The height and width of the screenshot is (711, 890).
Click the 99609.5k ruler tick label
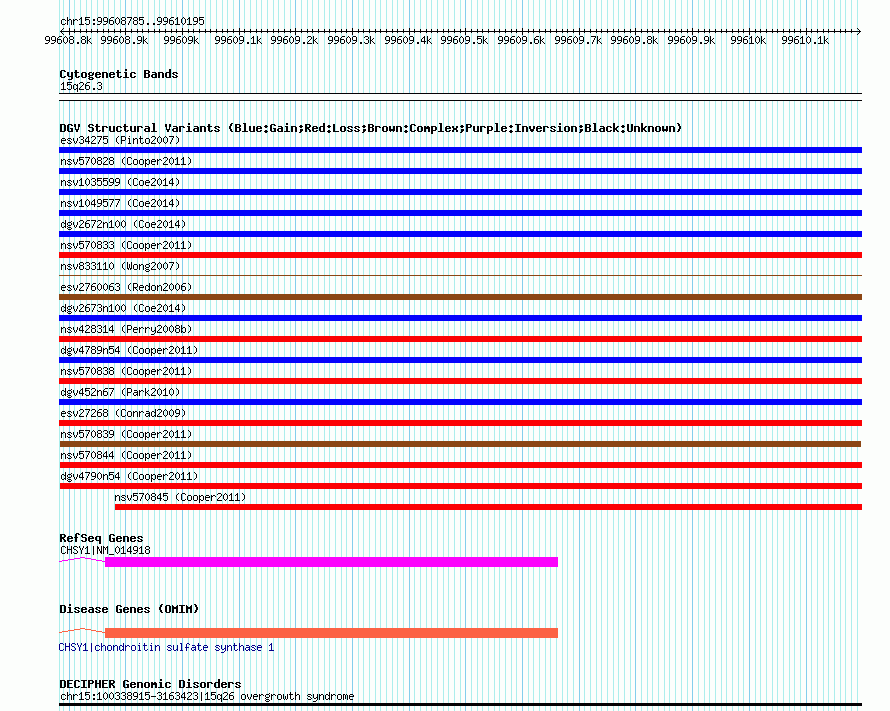click(x=464, y=40)
